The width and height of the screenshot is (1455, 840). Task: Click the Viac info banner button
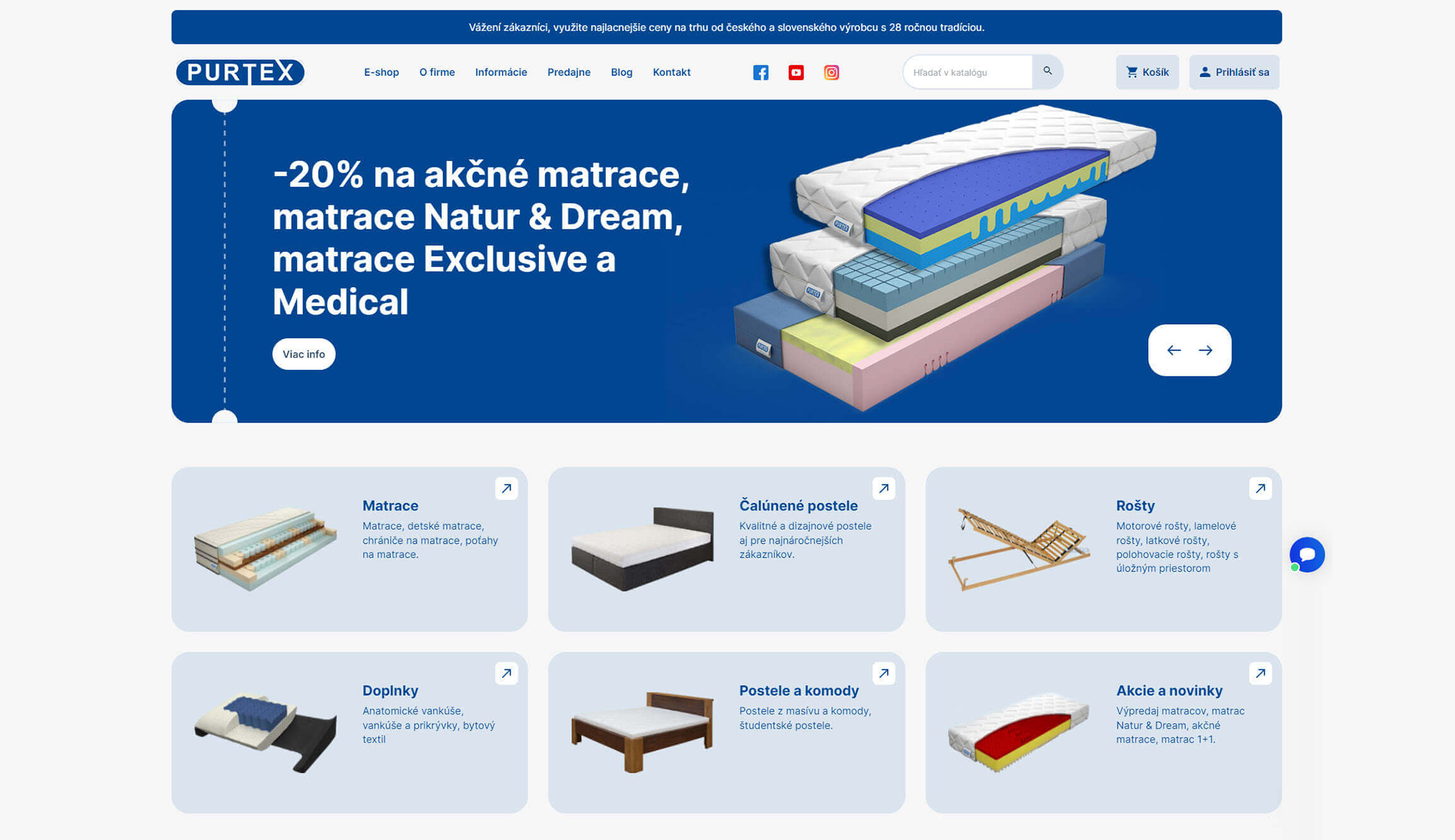point(304,354)
